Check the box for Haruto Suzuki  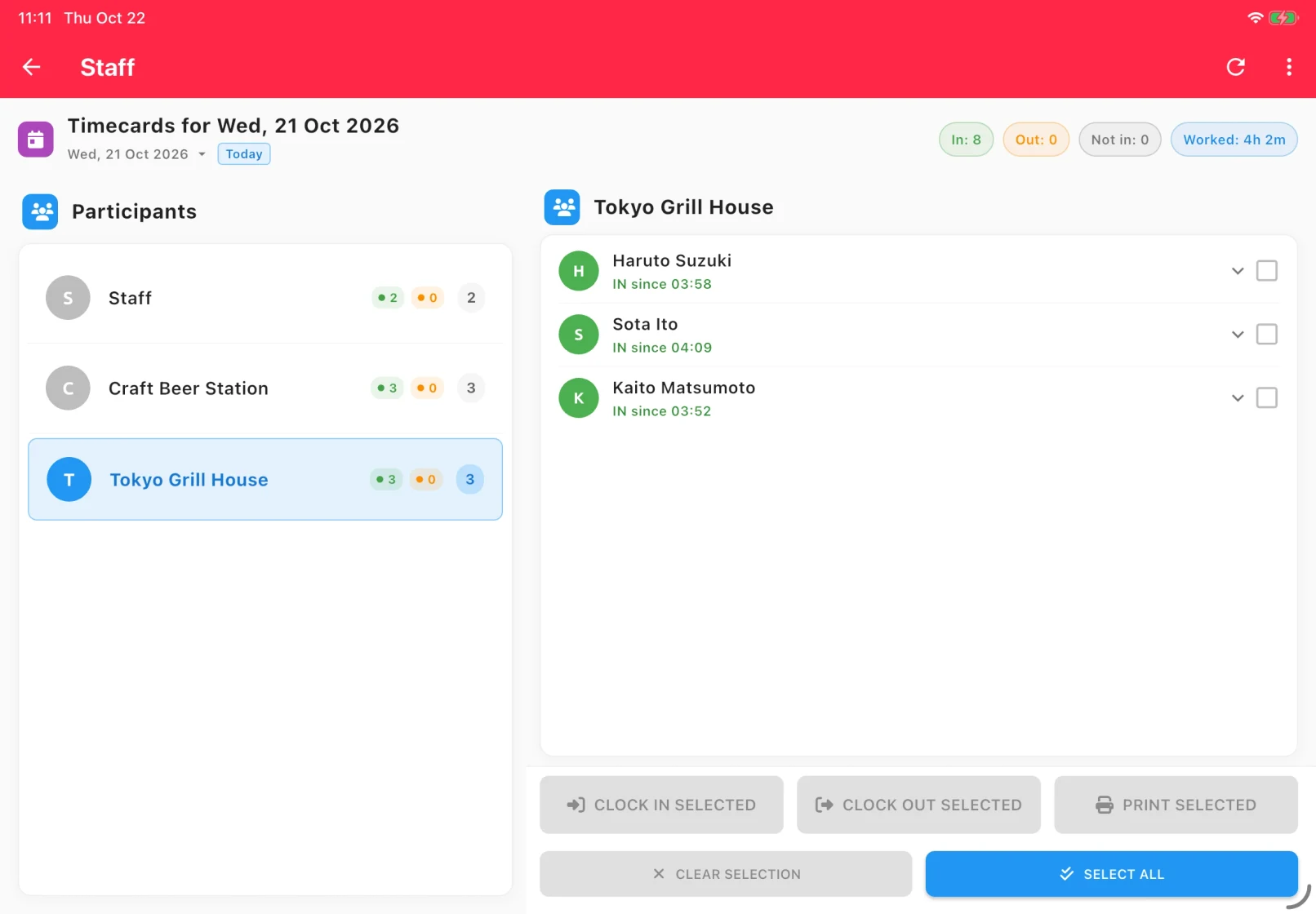(1267, 271)
